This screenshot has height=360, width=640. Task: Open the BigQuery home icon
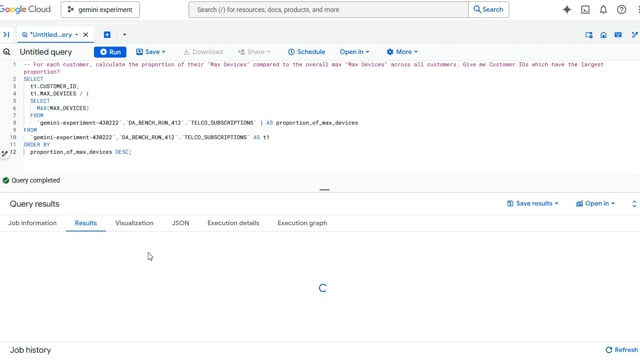tap(603, 35)
